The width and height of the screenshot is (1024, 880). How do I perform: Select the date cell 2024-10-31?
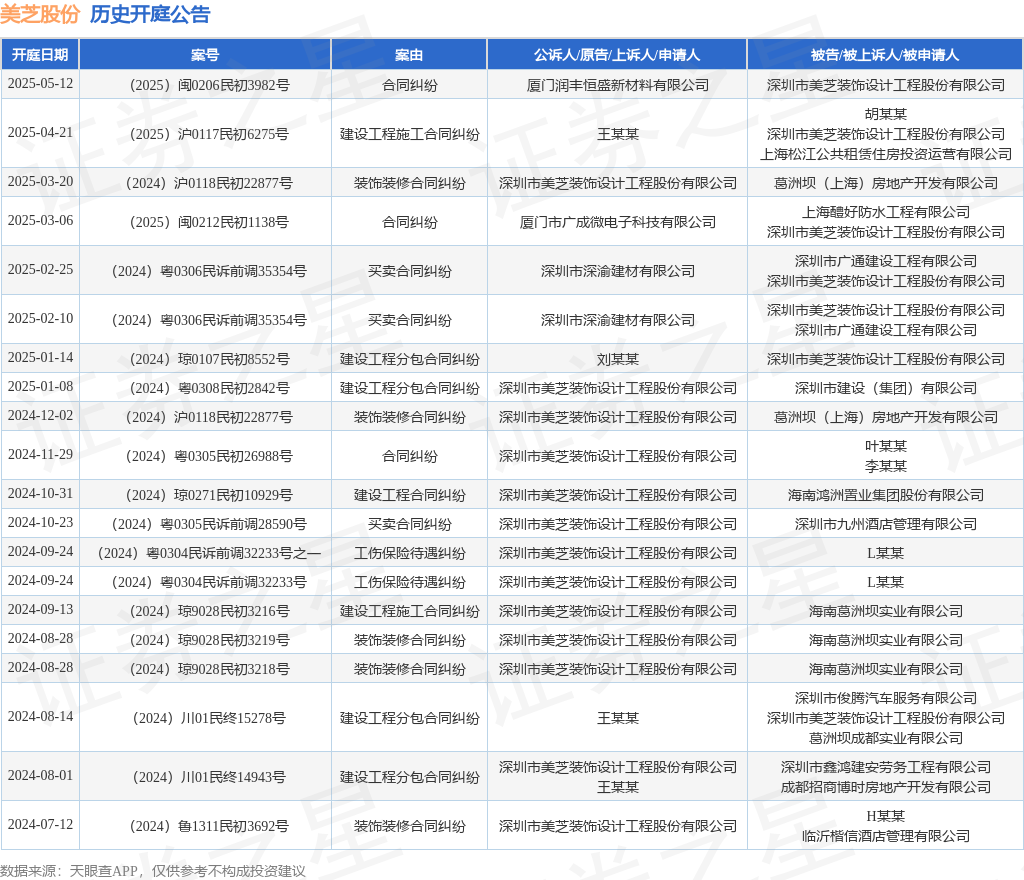click(40, 494)
